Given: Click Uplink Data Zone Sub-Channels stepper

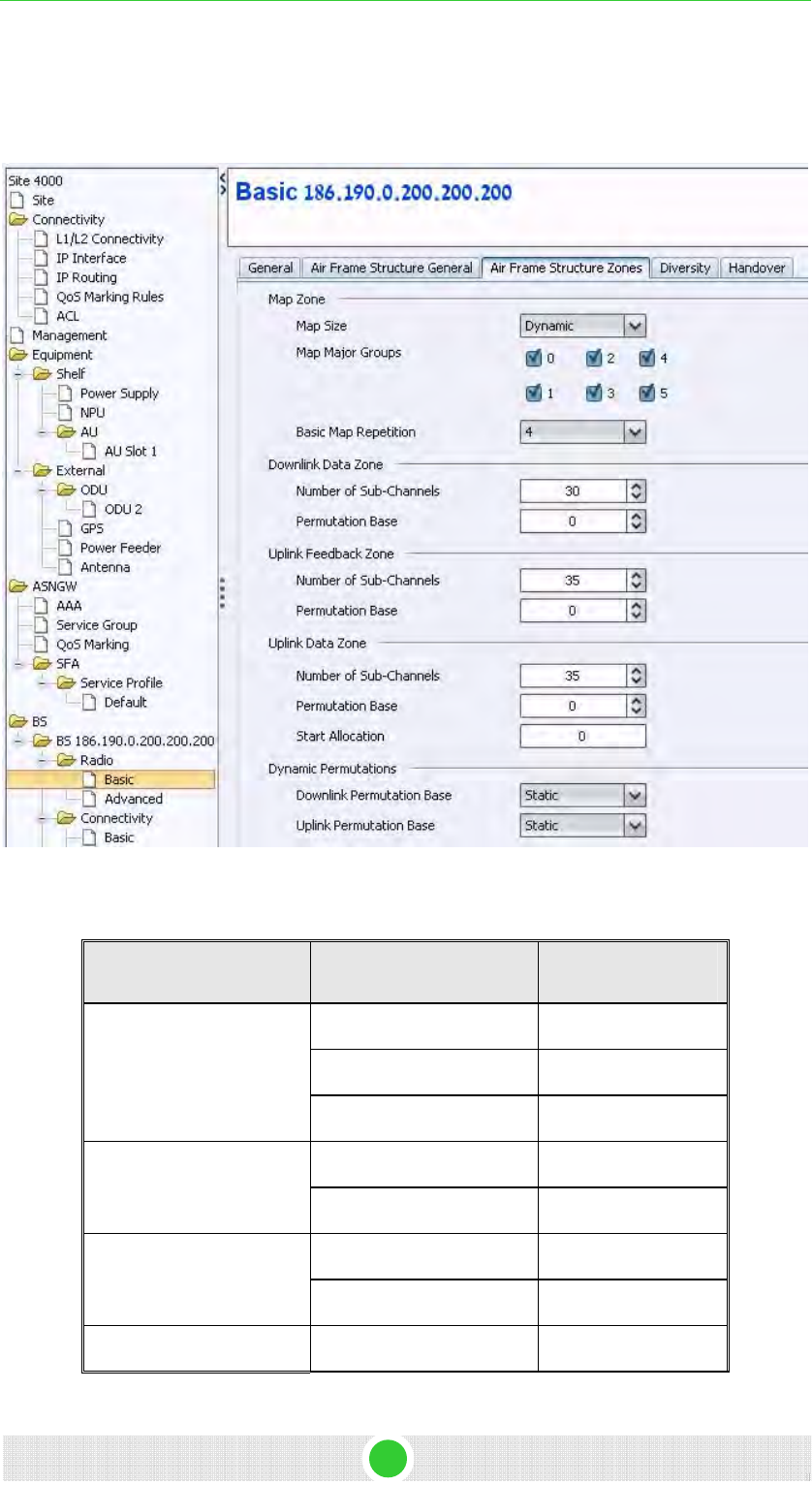Looking at the screenshot, I should coord(636,676).
